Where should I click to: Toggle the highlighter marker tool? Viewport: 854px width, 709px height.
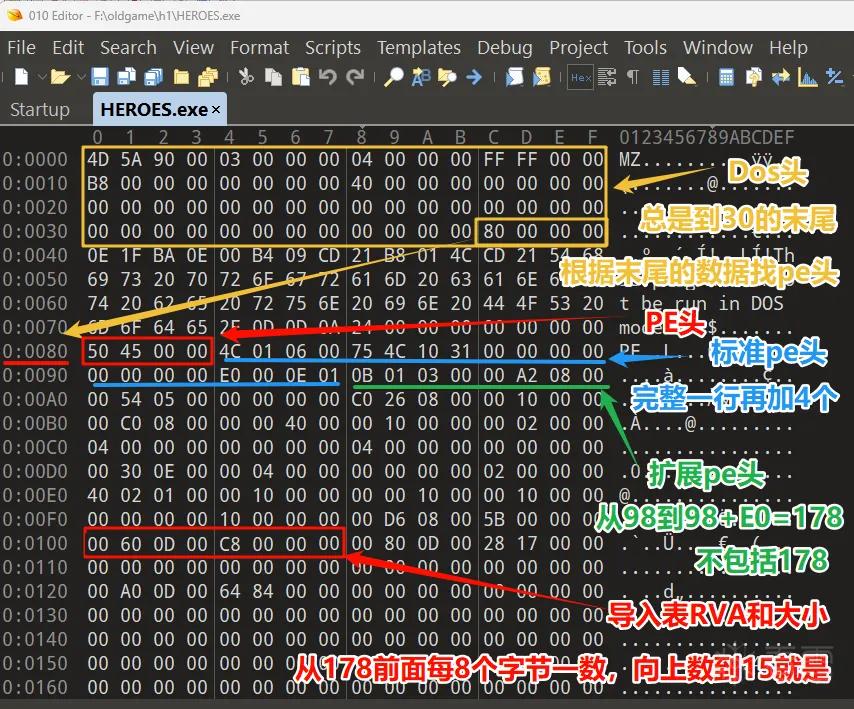coord(687,77)
